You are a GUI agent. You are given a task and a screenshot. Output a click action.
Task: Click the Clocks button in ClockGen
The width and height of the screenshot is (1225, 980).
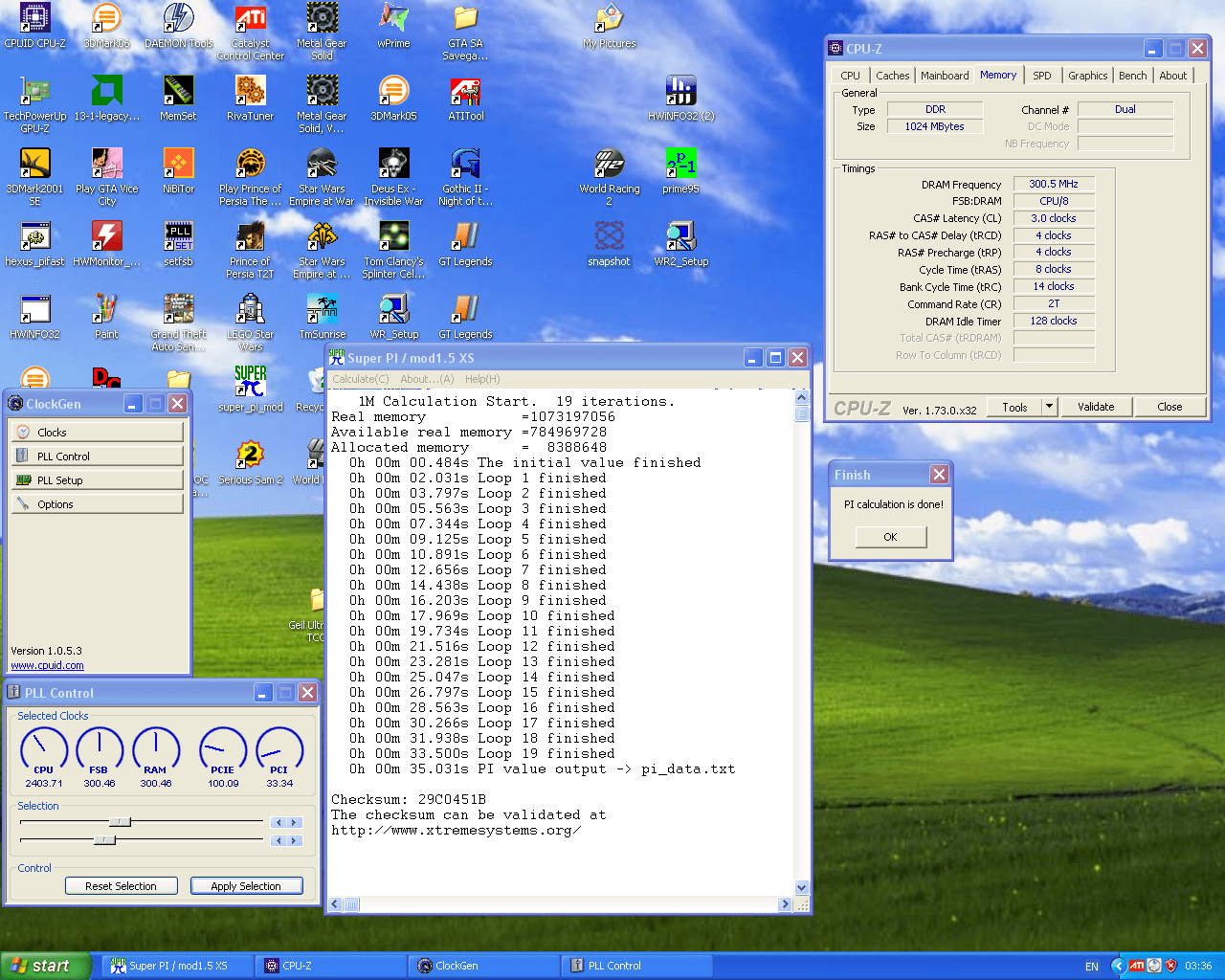tap(97, 433)
